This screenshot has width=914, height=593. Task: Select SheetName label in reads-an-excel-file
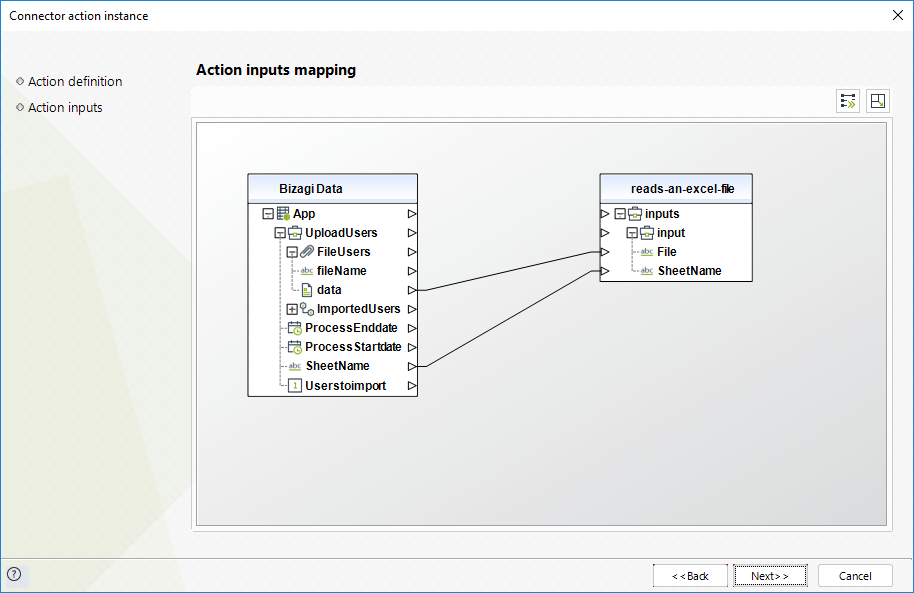[x=690, y=271]
